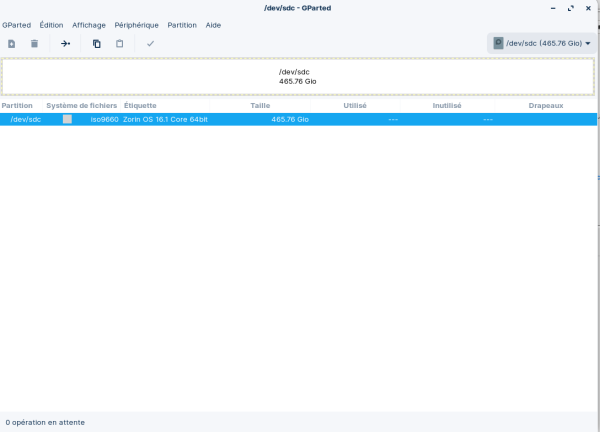The image size is (600, 432).
Task: Open the Périphérique menu
Action: (136, 25)
